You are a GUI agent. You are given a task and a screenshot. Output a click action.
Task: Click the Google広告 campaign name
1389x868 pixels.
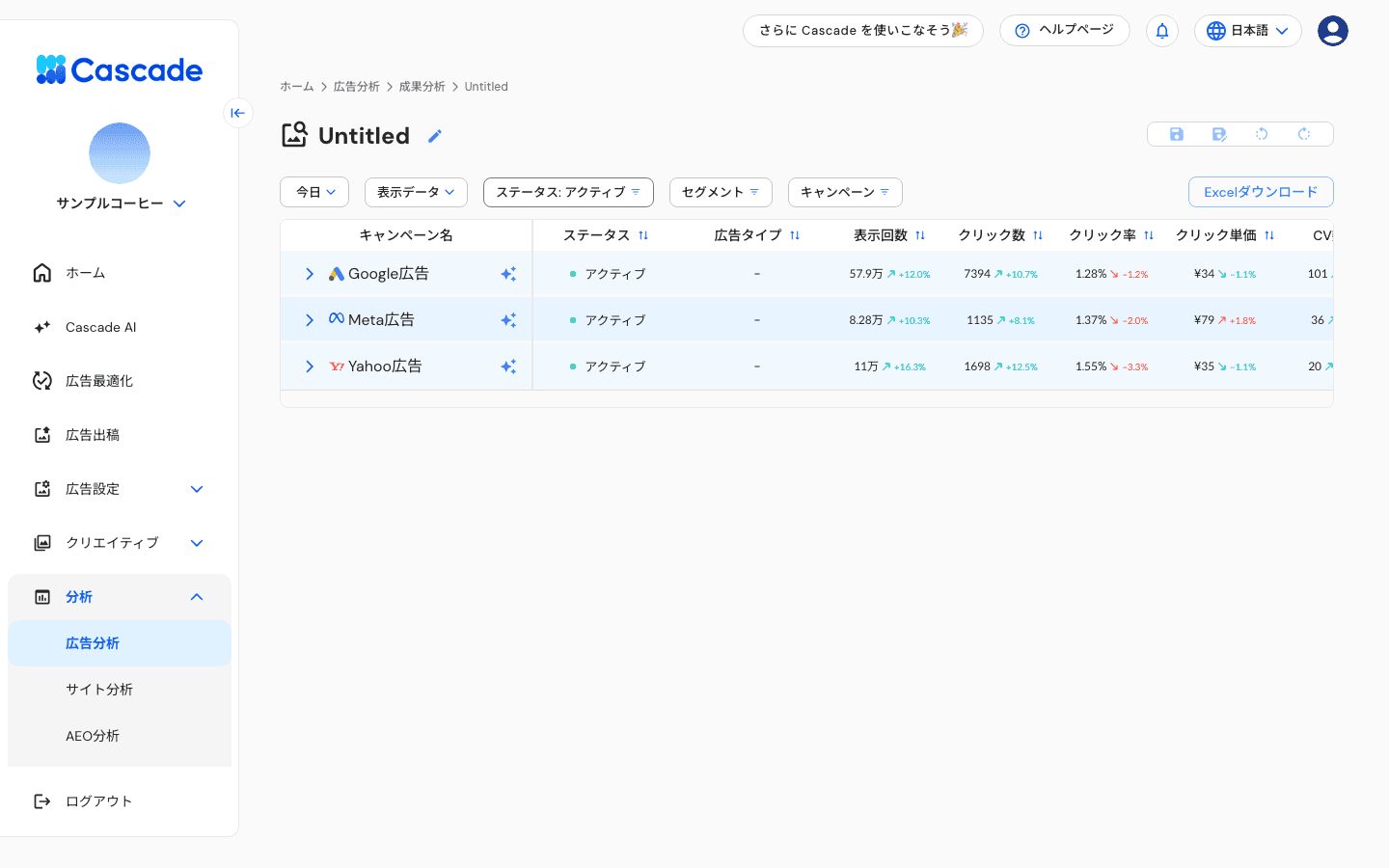click(x=389, y=274)
